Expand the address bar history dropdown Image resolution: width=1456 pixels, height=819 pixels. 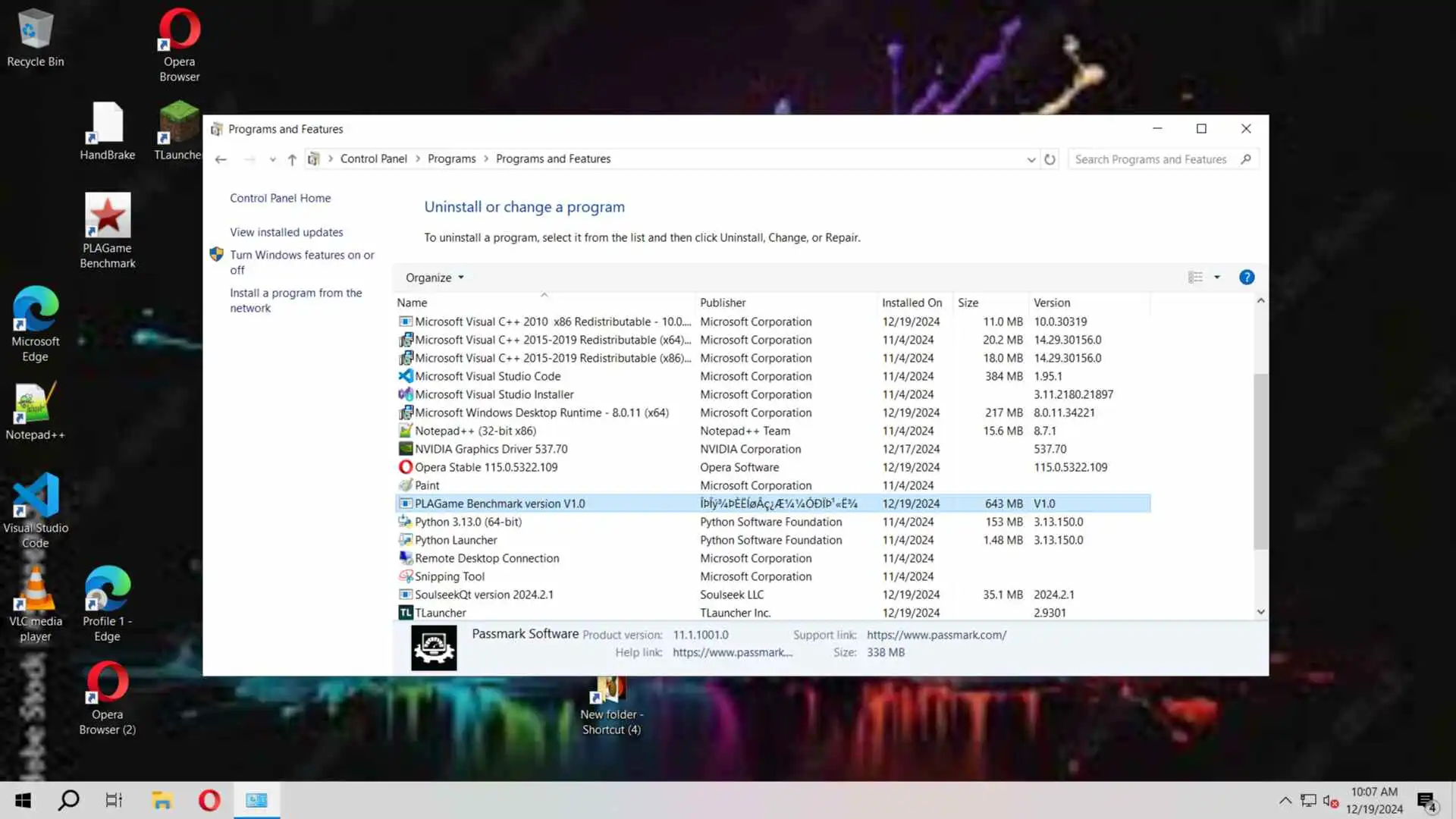pos(1031,159)
